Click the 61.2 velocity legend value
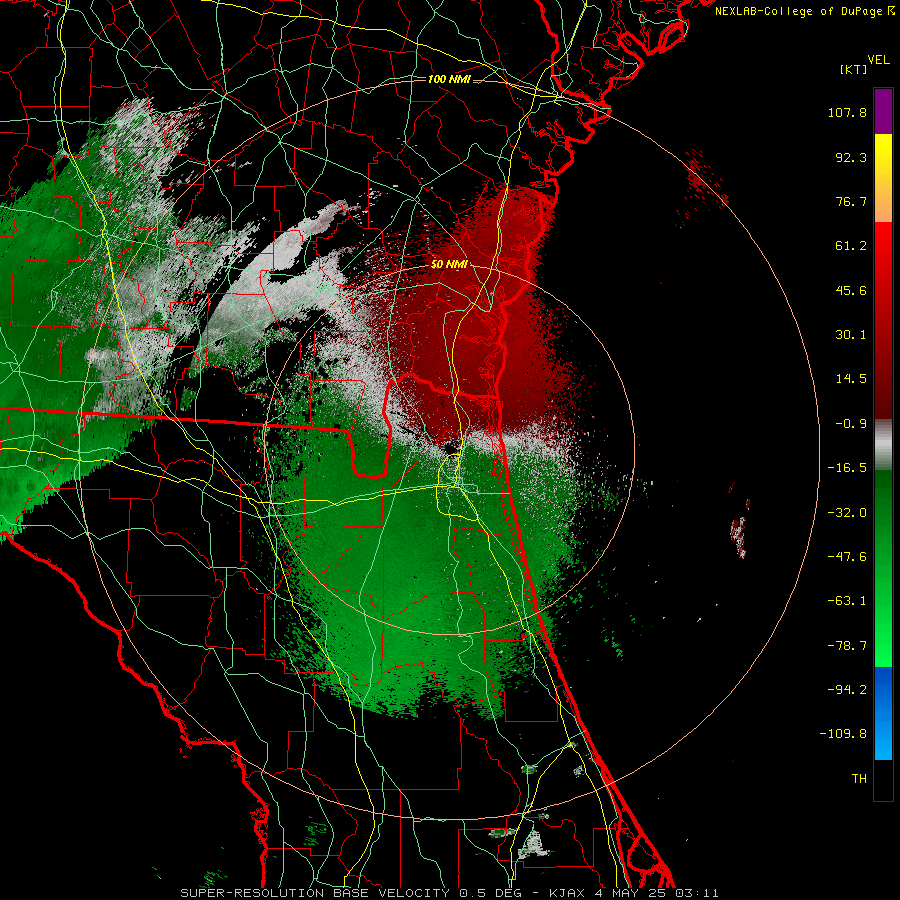 coord(851,246)
